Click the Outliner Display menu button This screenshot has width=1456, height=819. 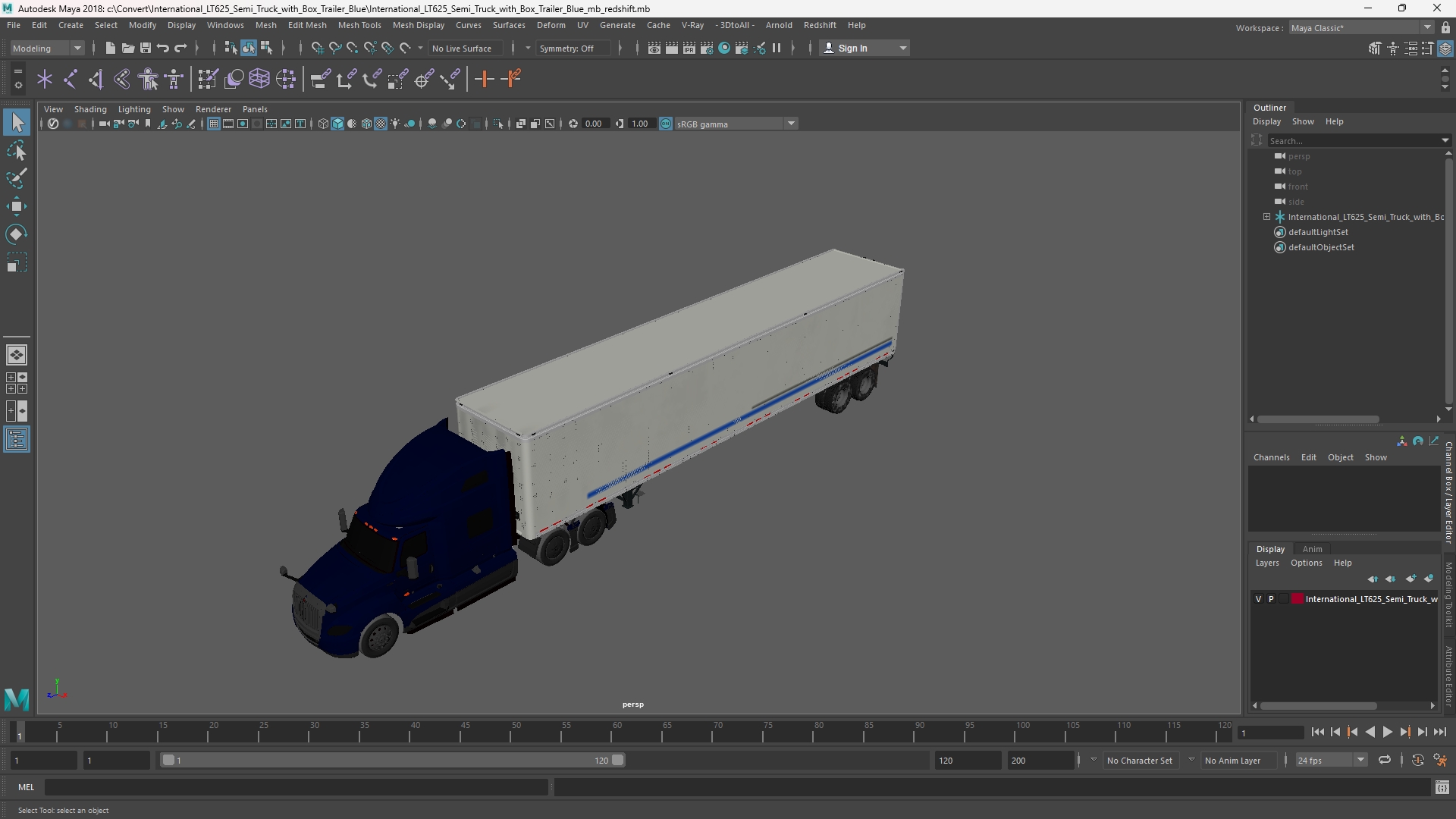tap(1266, 121)
